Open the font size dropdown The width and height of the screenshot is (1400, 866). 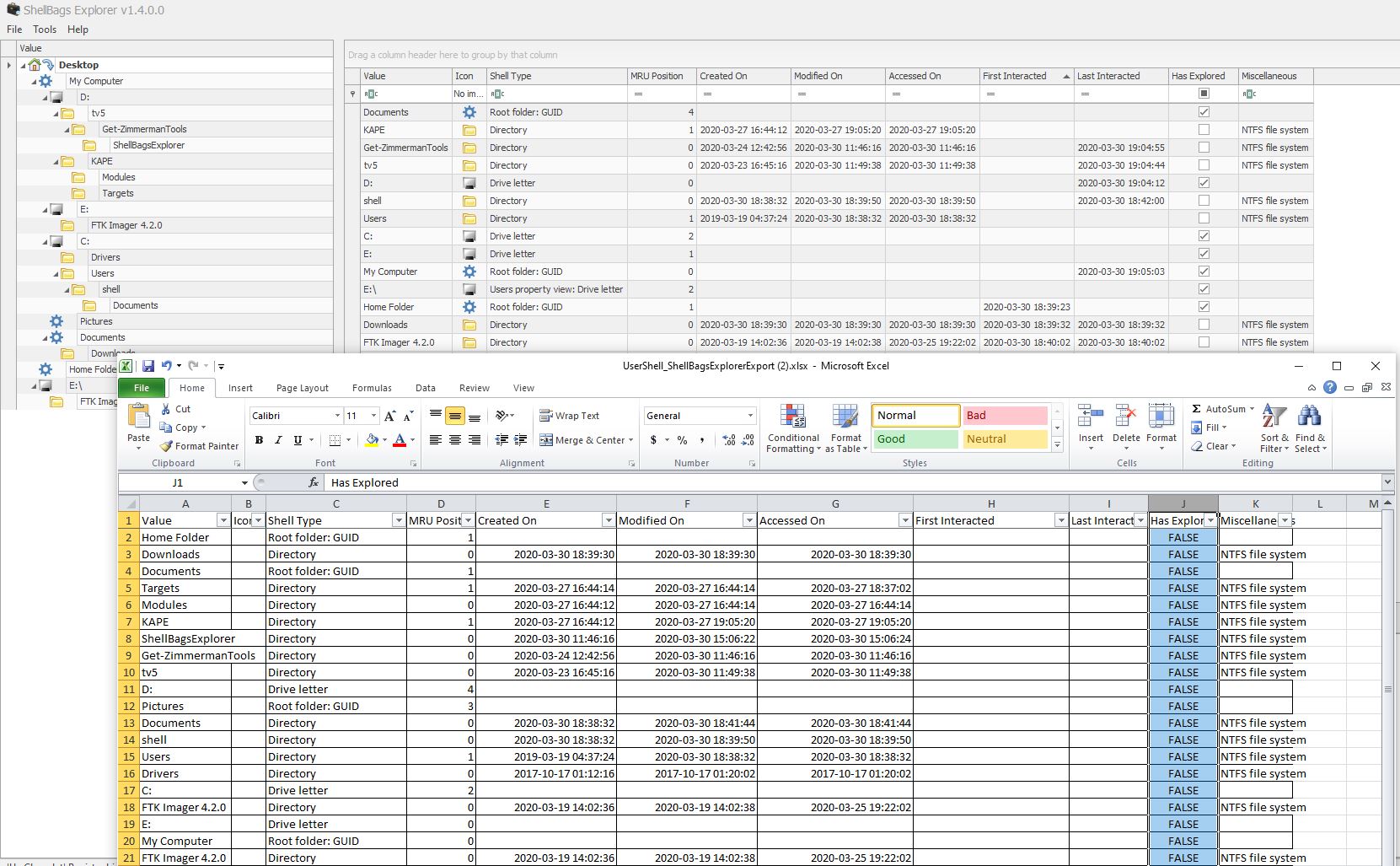[372, 415]
